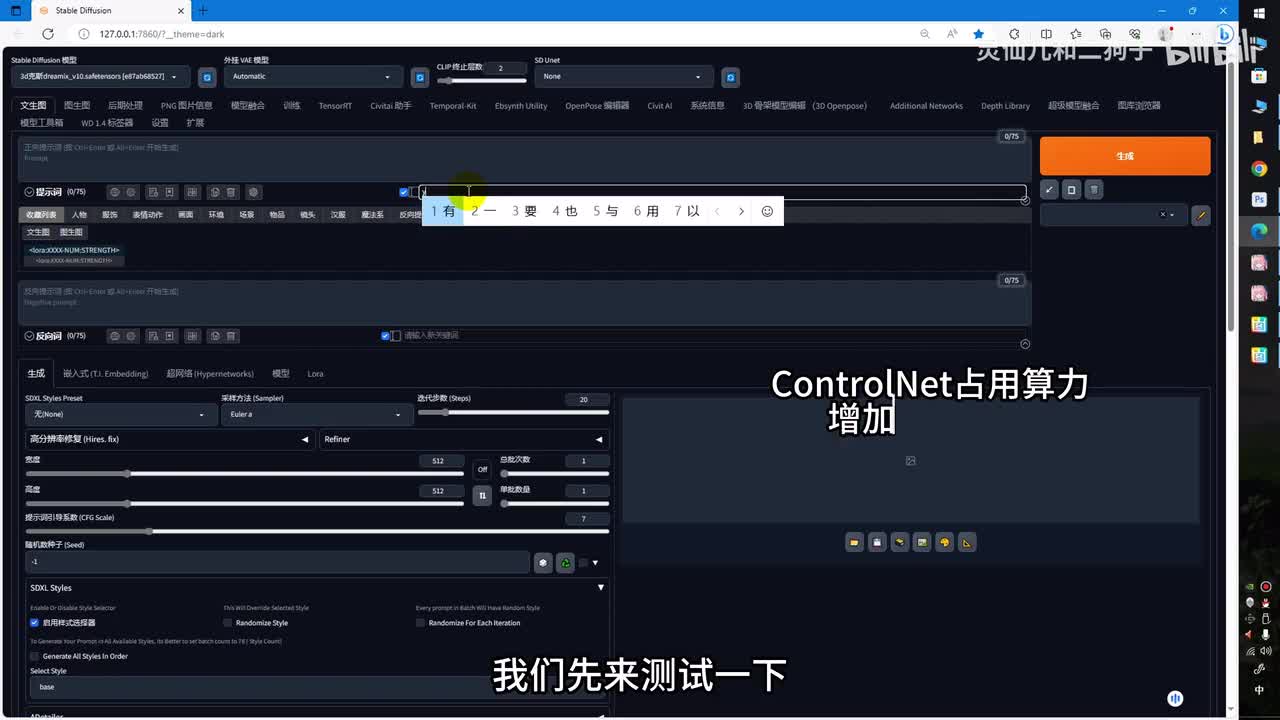Enable the Randomize Style checkbox
This screenshot has height=720, width=1280.
click(x=228, y=623)
